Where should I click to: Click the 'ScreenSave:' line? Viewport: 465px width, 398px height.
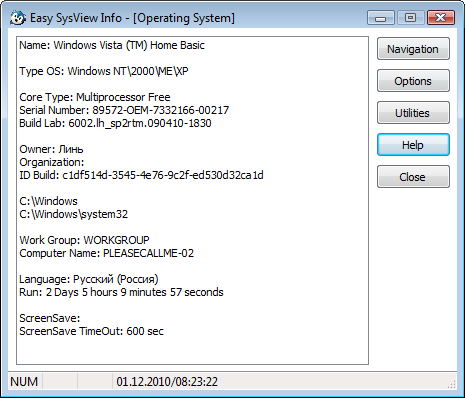(50, 318)
